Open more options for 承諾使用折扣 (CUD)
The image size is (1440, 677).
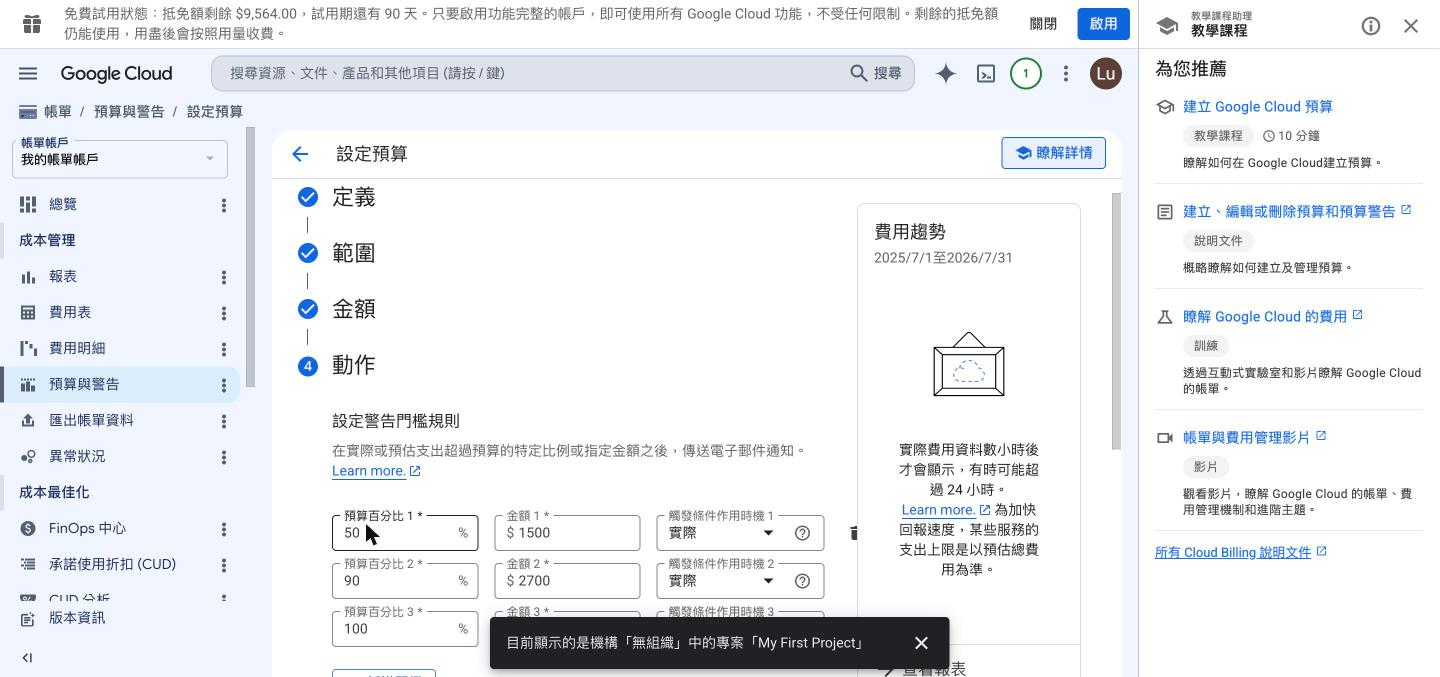[x=224, y=565]
